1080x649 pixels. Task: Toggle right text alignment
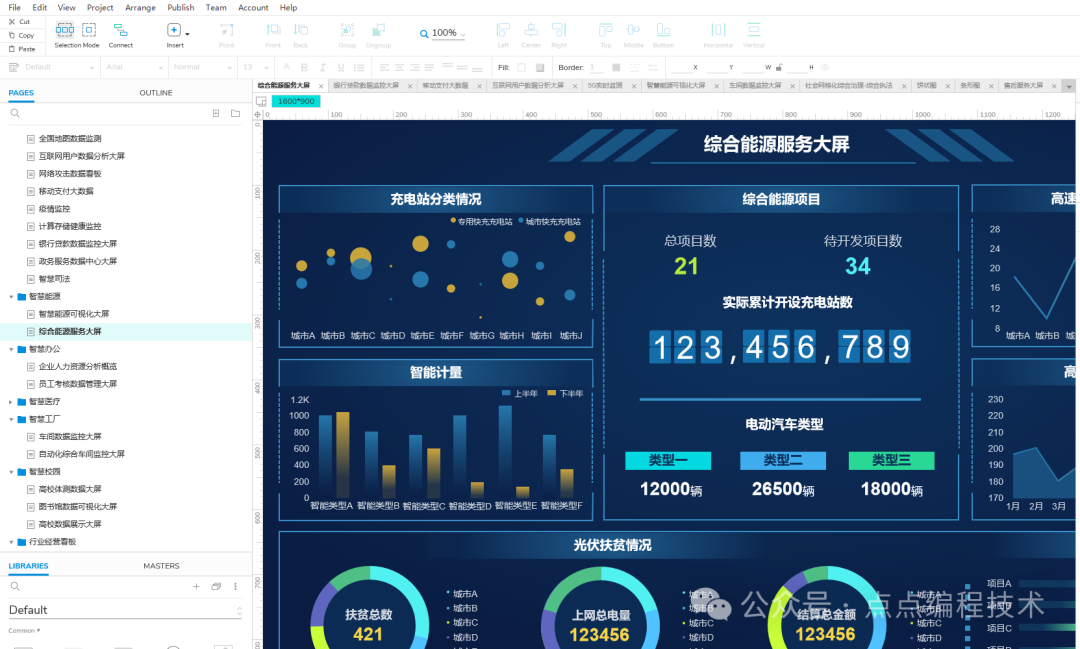tap(415, 68)
